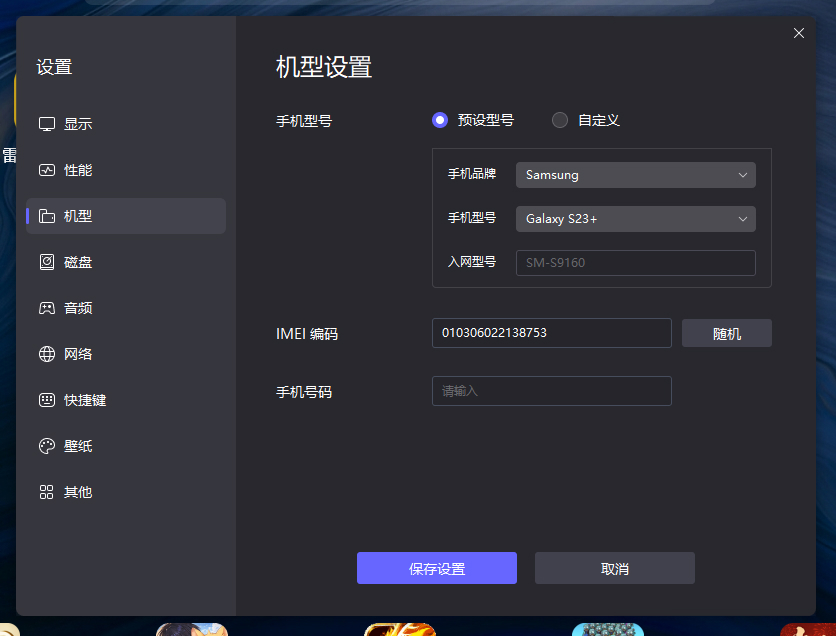The height and width of the screenshot is (636, 836).
Task: Open the 手机品牌 dropdown chevron
Action: click(x=744, y=174)
